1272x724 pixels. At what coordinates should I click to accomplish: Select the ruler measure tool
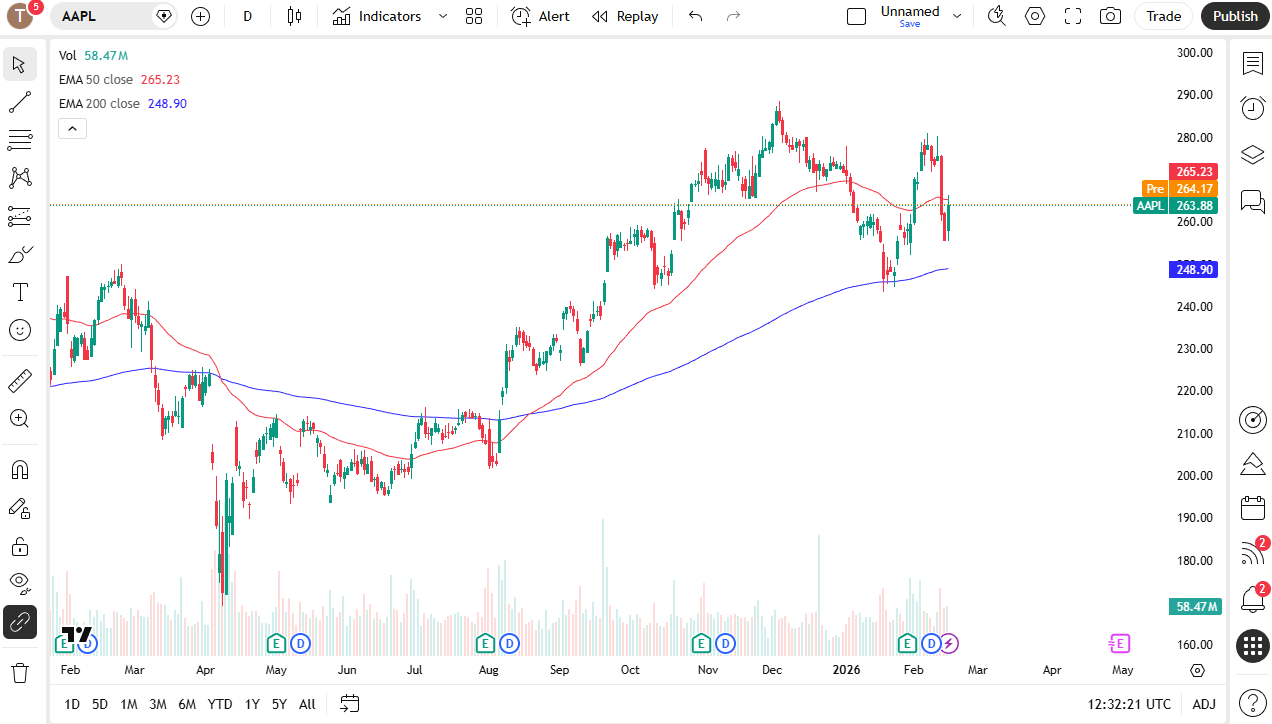[x=19, y=380]
